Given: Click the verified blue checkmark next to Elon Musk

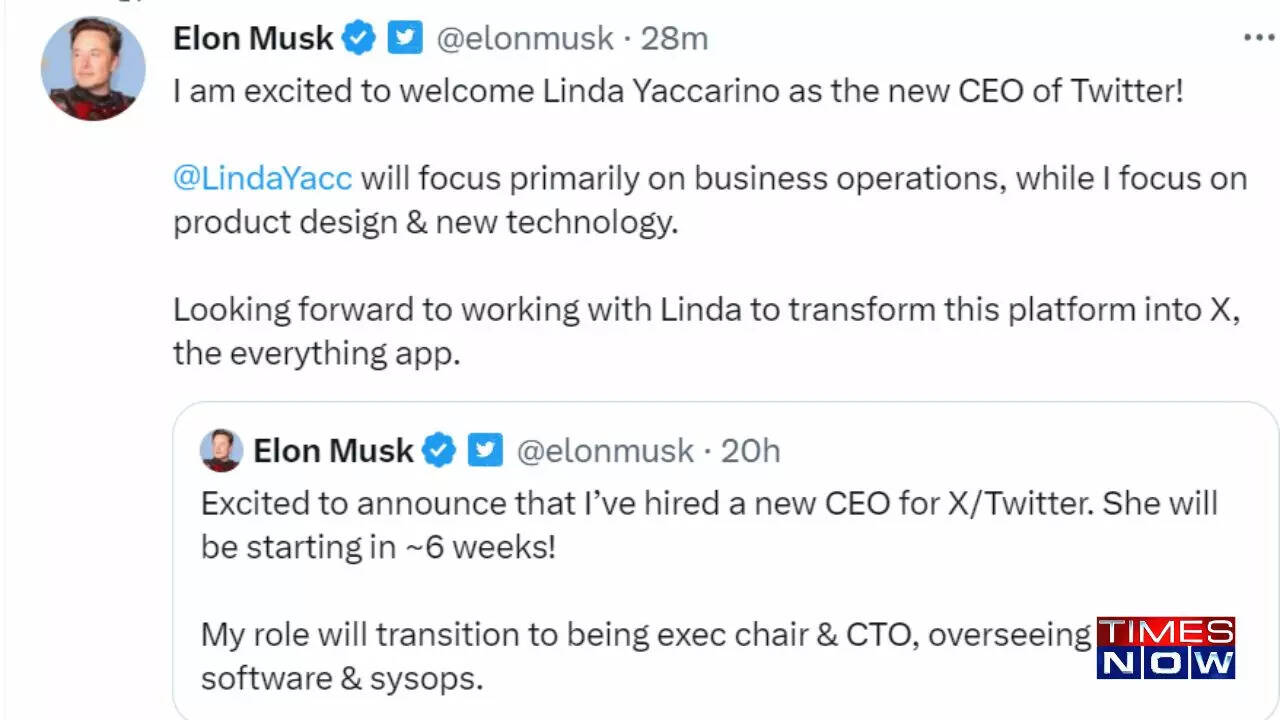Looking at the screenshot, I should tap(359, 38).
